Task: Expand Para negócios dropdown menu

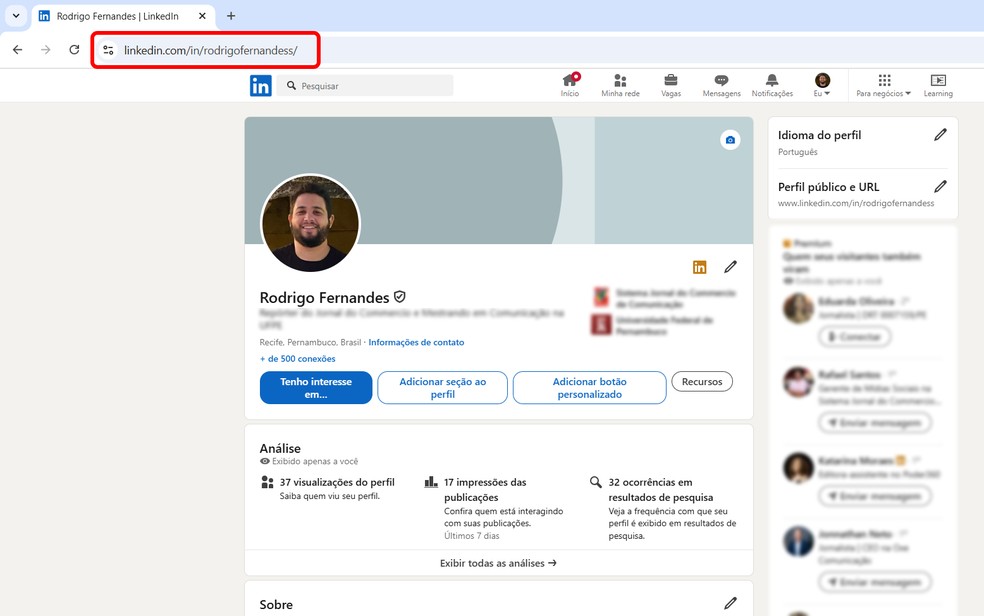Action: click(884, 86)
